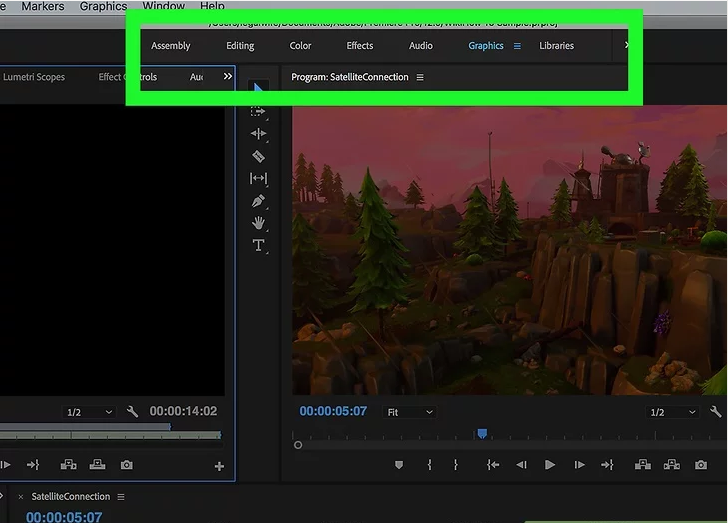Open the Fit zoom level dropdown
Viewport: 728px width, 523px height.
click(x=410, y=412)
